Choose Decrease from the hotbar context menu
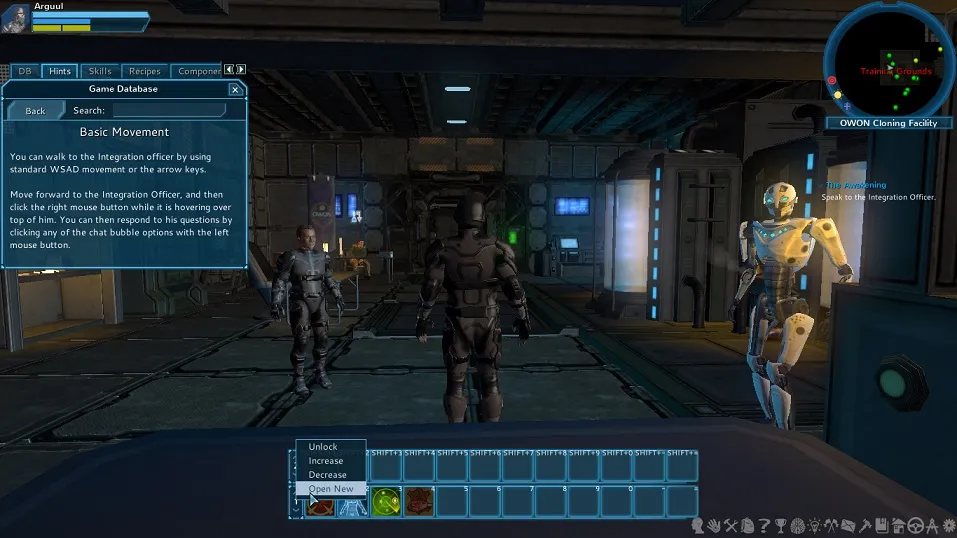957x538 pixels. [x=330, y=474]
